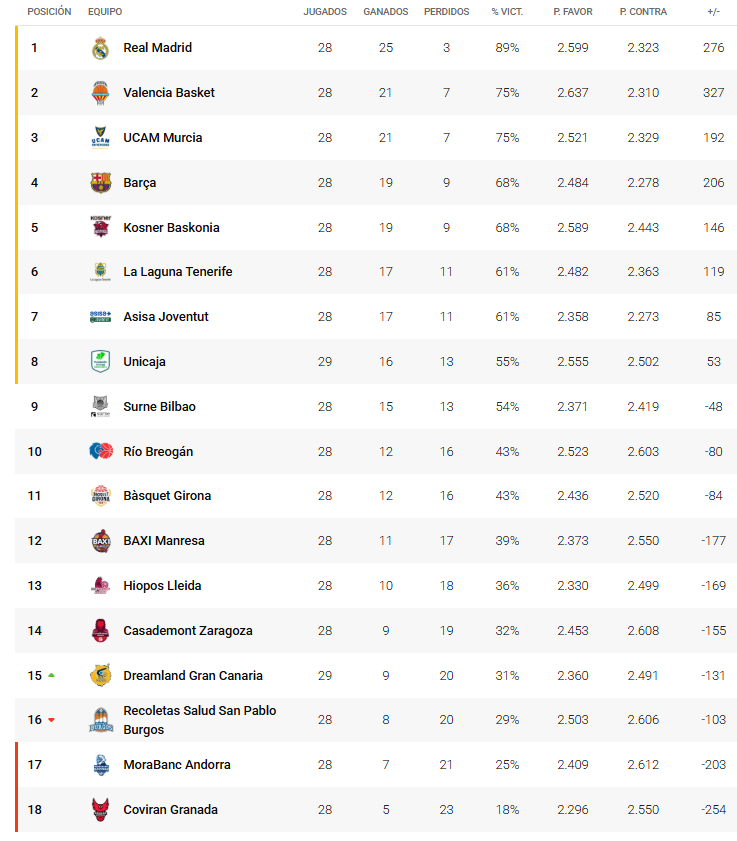Click the Río Breogán logo

point(100,451)
